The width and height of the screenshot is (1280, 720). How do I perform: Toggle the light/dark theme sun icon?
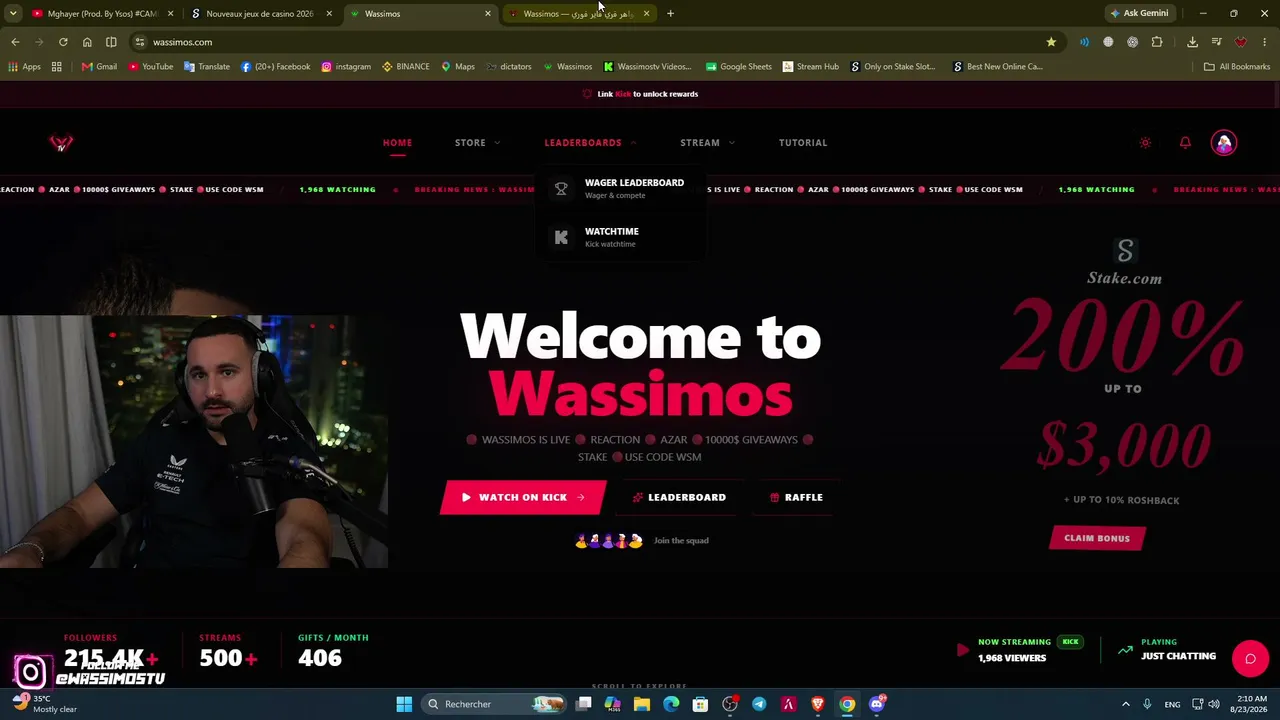pyautogui.click(x=1145, y=143)
